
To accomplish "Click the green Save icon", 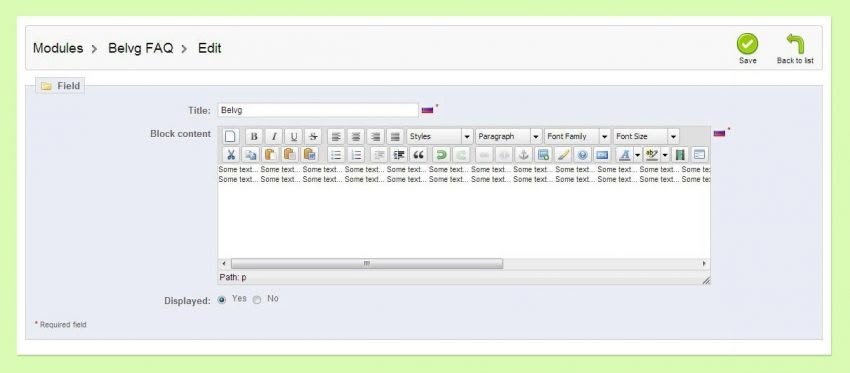I will (747, 44).
